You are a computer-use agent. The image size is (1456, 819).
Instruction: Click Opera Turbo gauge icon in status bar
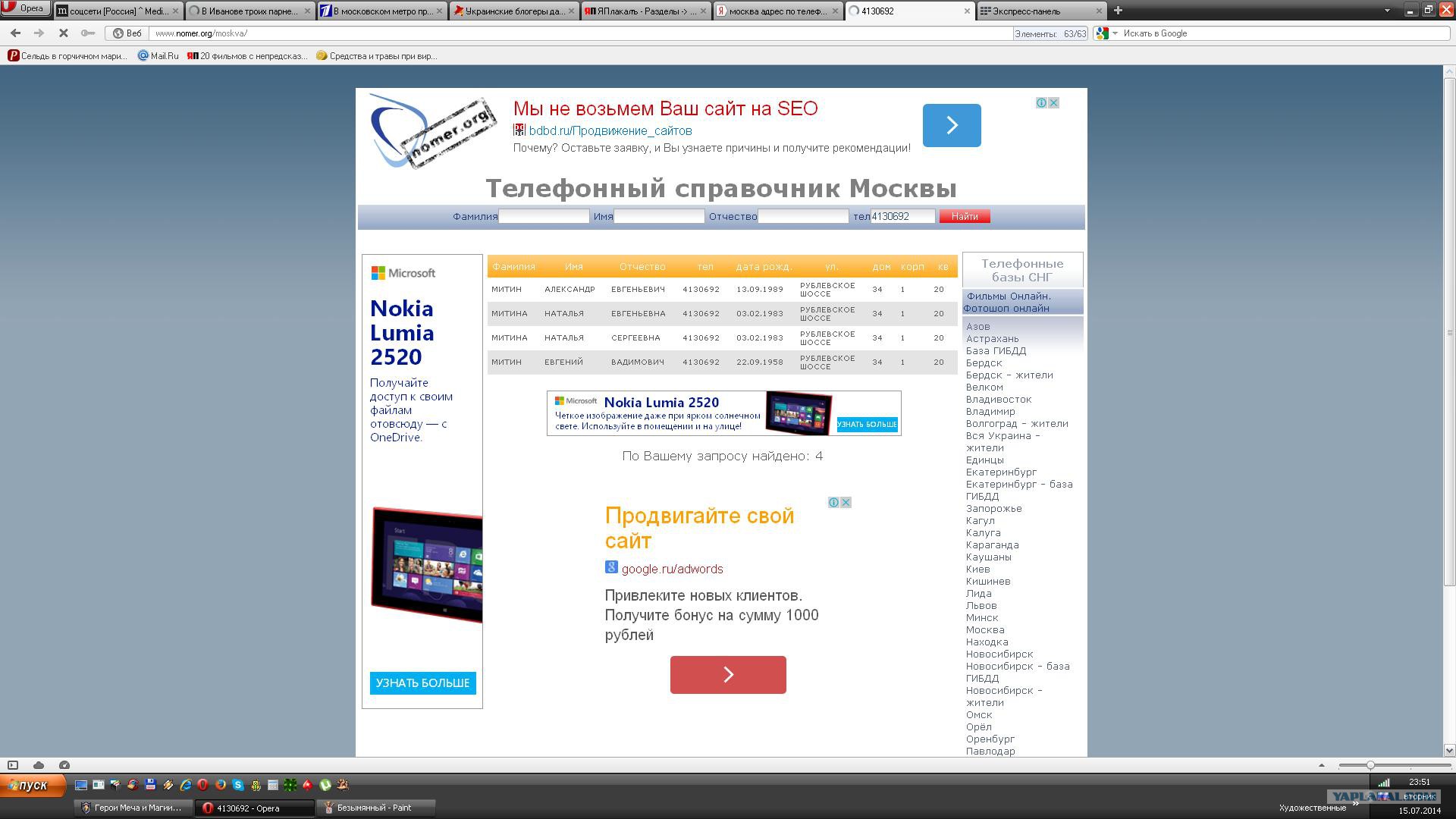[x=64, y=765]
